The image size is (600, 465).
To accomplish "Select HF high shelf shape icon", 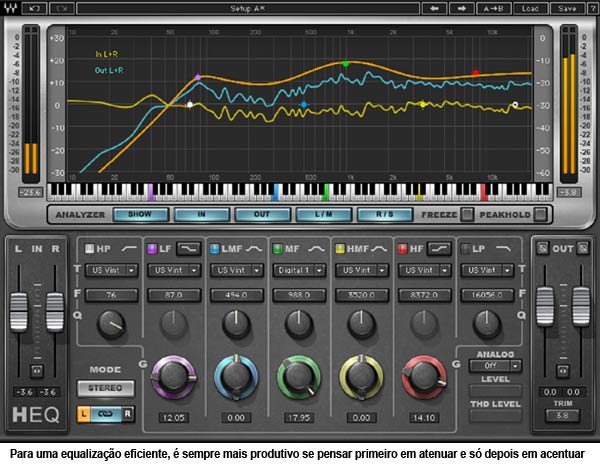I will [439, 249].
